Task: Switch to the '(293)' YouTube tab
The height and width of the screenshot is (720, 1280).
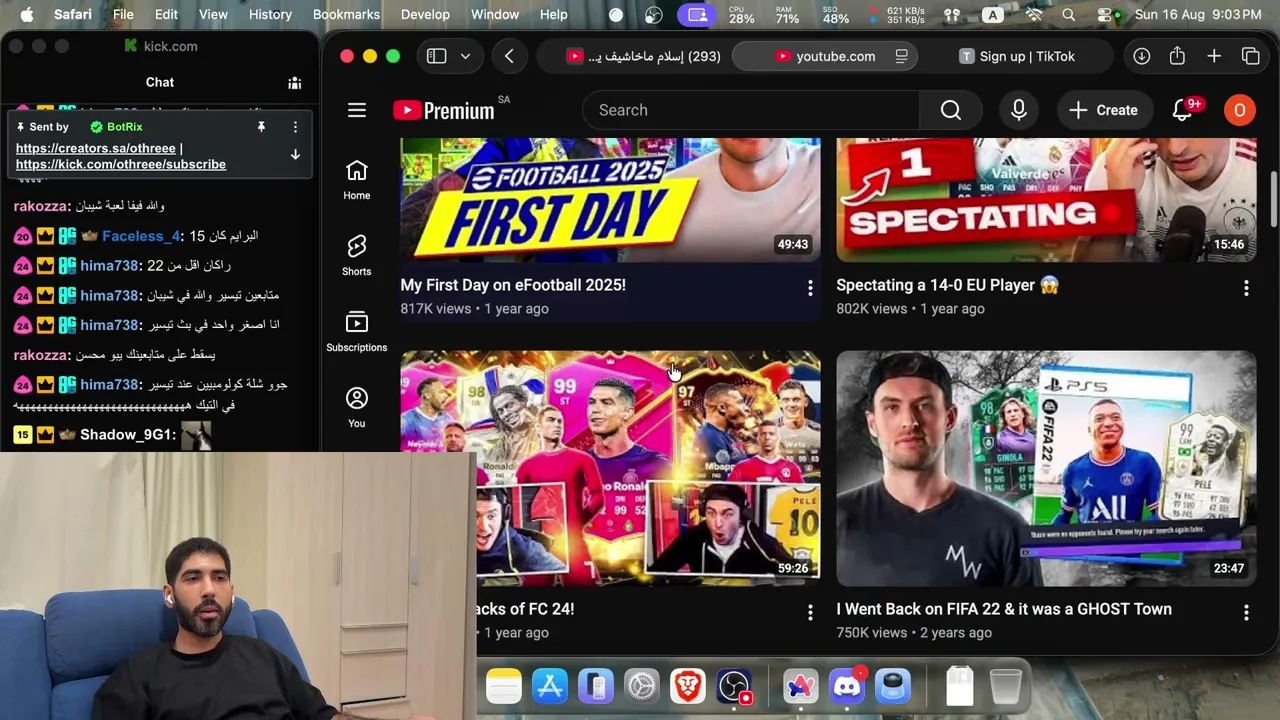Action: coord(644,56)
